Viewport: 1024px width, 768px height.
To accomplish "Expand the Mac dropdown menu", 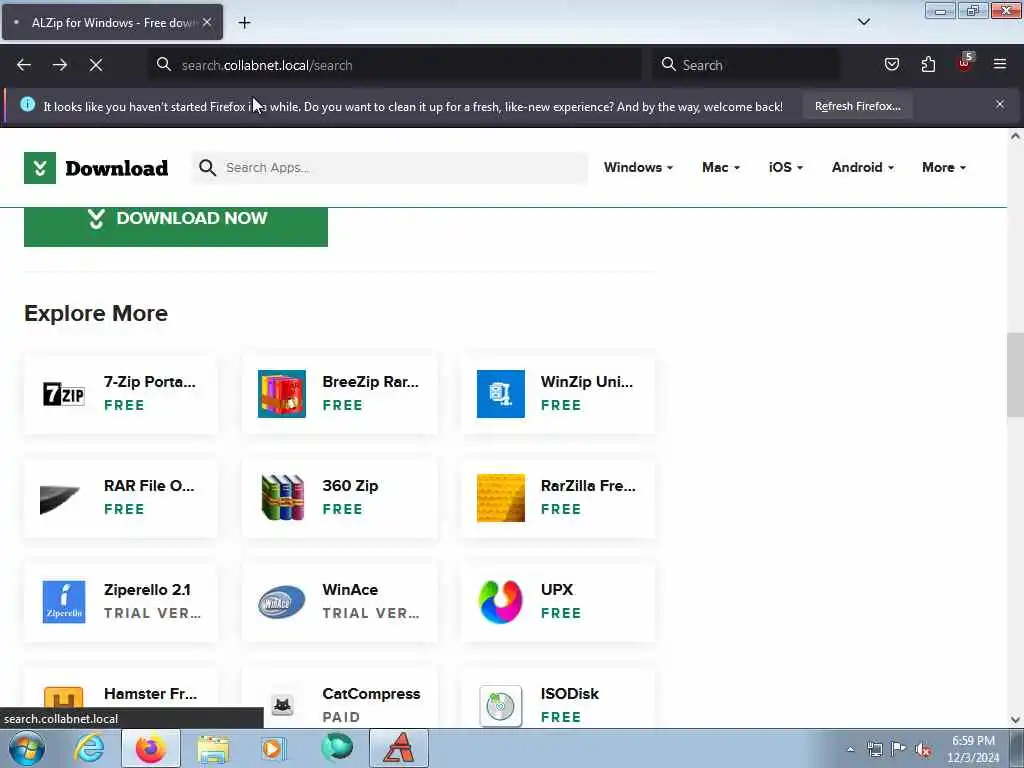I will point(721,167).
